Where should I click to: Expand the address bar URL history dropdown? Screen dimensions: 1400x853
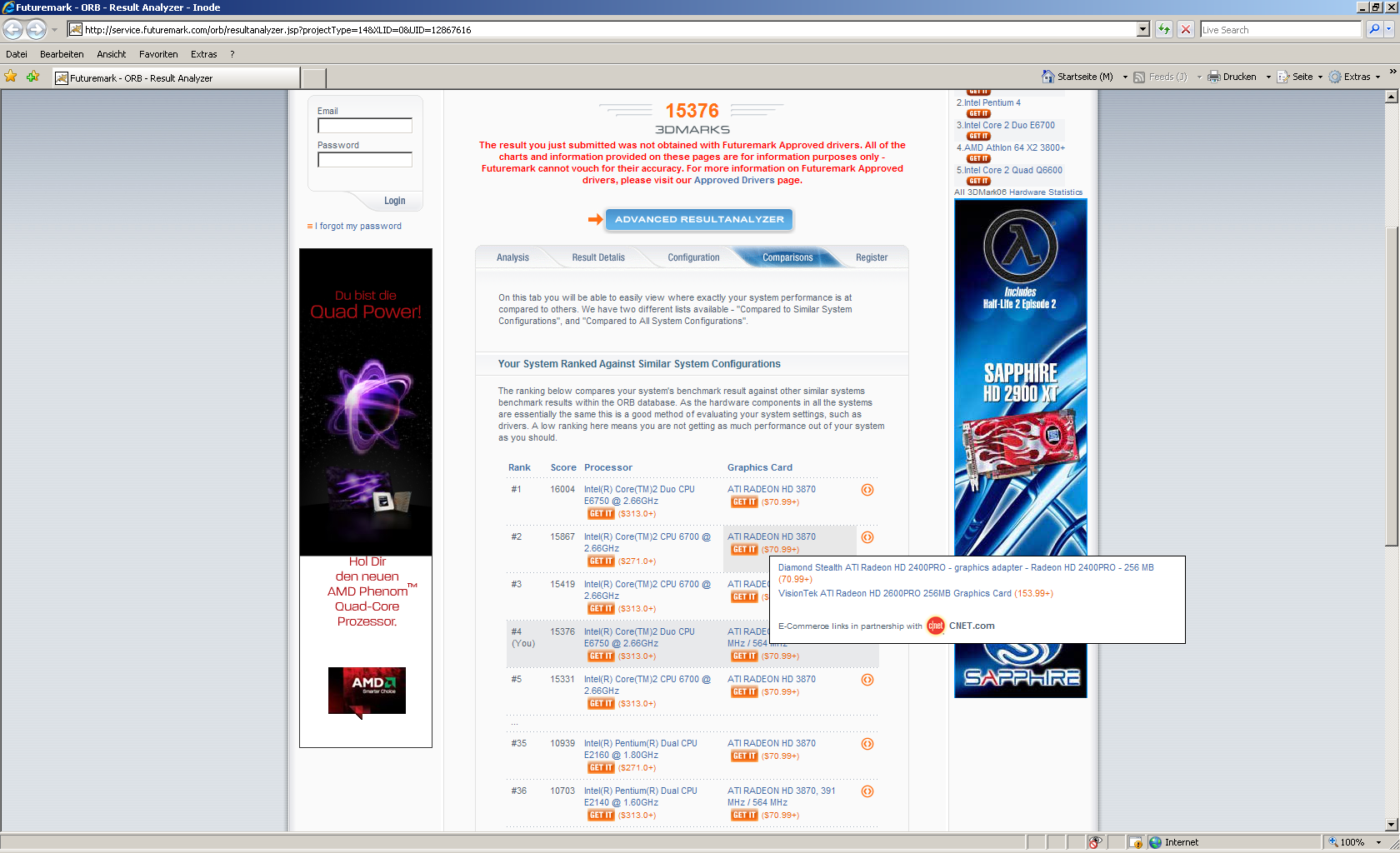[x=1143, y=29]
